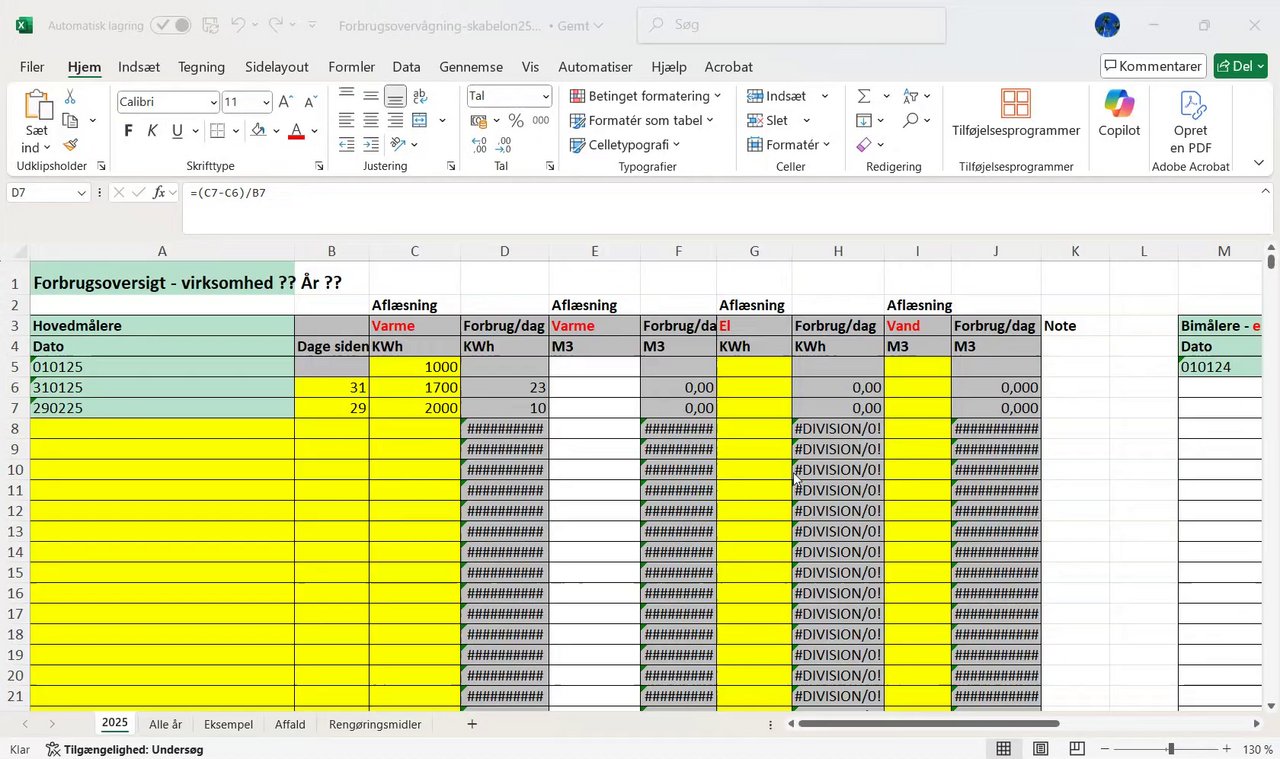Open the number format Tal dropdown
Viewport: 1280px width, 759px height.
546,97
